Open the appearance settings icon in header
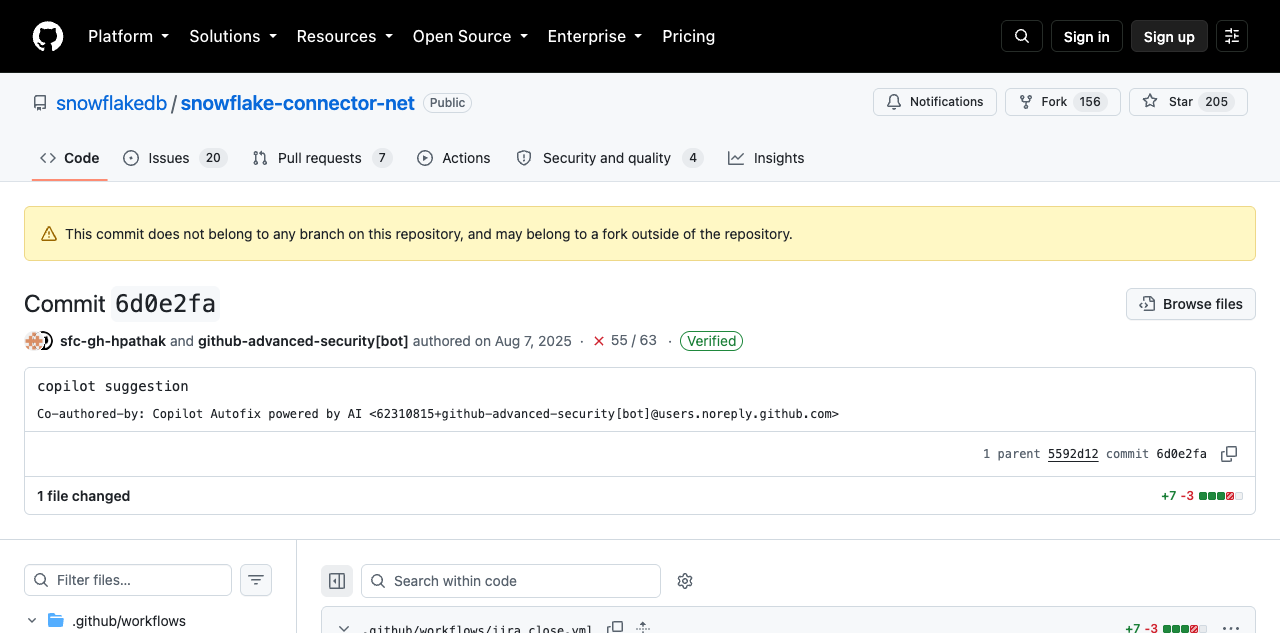The height and width of the screenshot is (633, 1280). coord(1232,36)
